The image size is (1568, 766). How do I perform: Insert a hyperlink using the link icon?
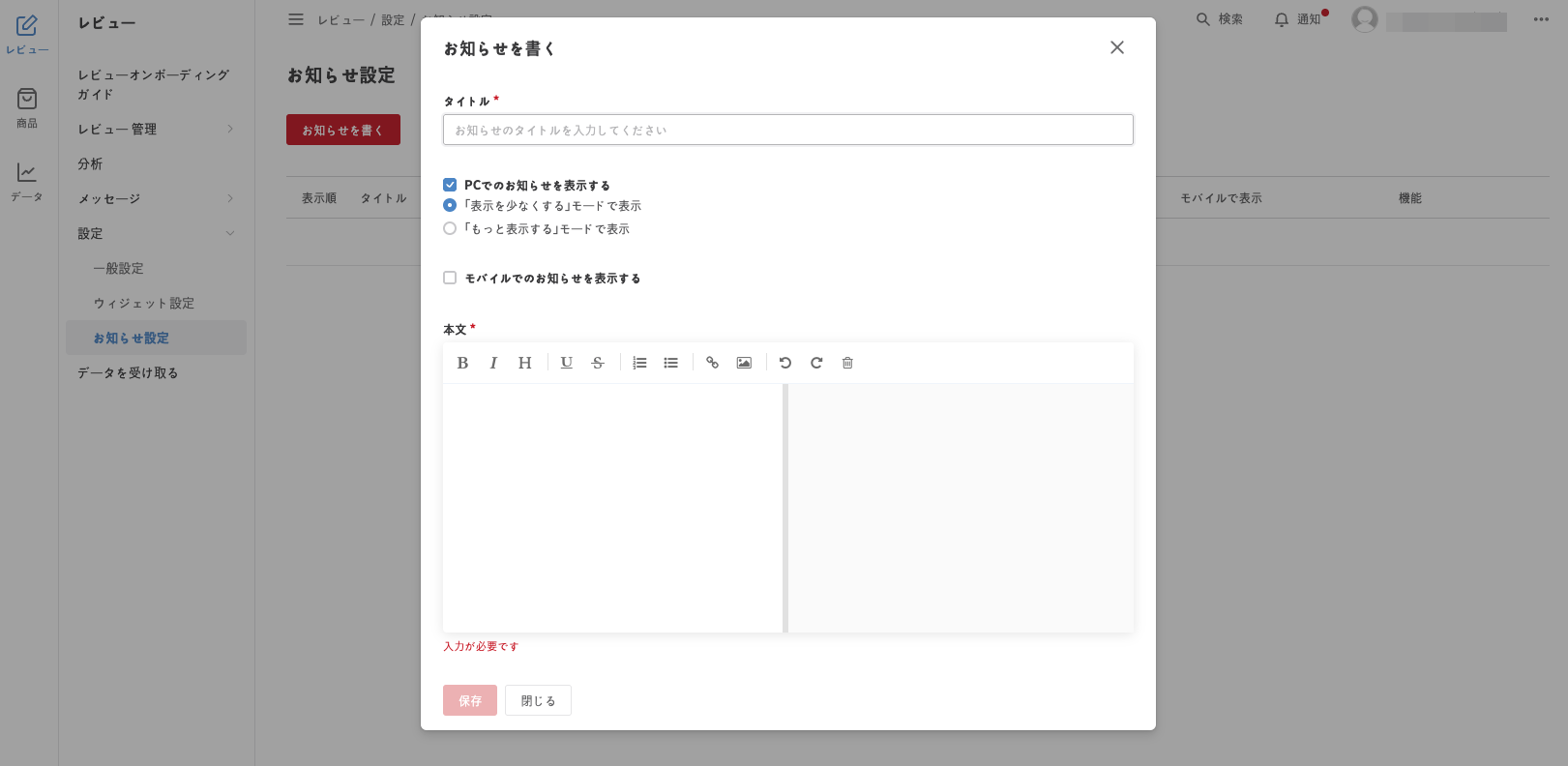(x=712, y=363)
